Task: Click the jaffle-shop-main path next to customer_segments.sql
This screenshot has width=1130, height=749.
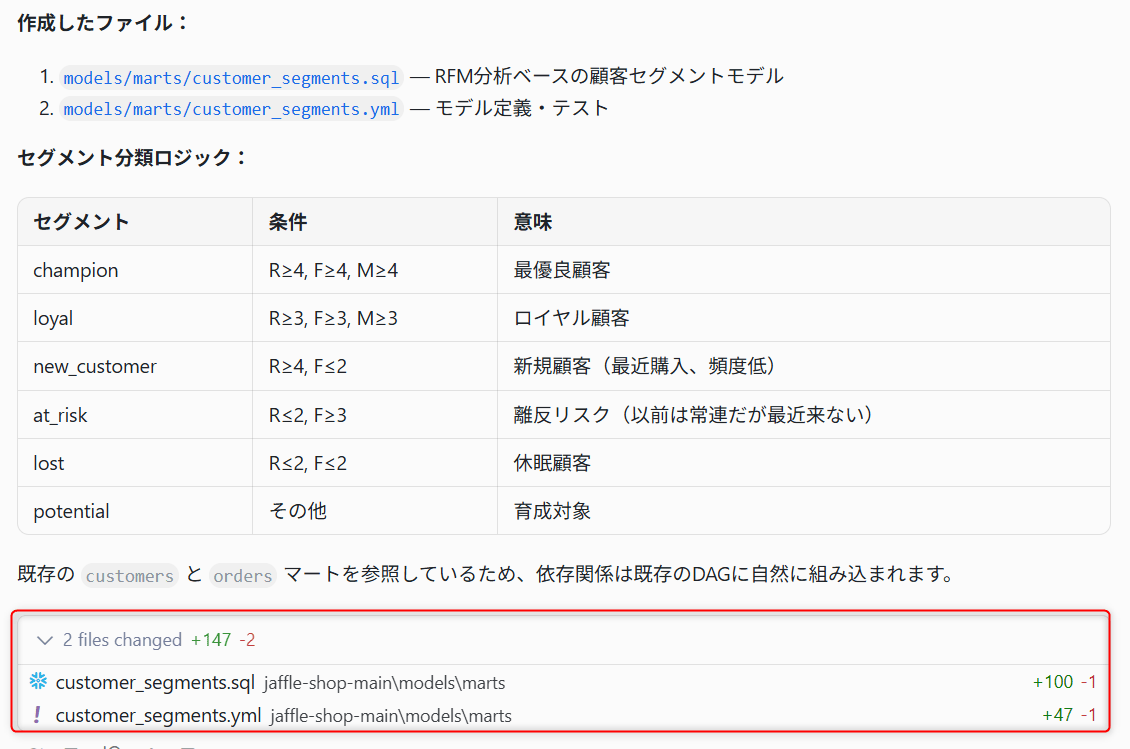Action: point(384,683)
